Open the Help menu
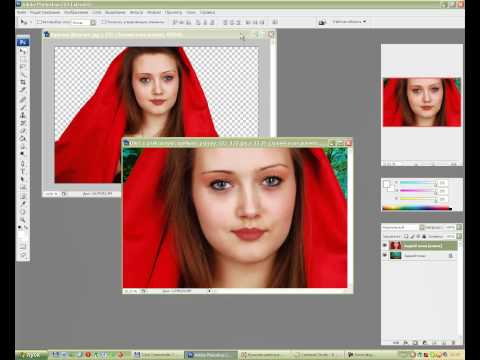480x360 pixels. (x=207, y=12)
